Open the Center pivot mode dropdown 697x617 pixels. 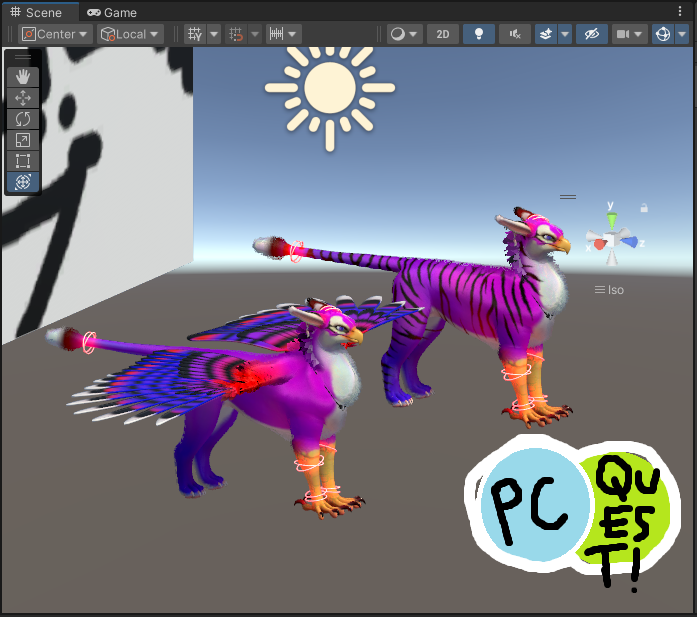click(55, 34)
